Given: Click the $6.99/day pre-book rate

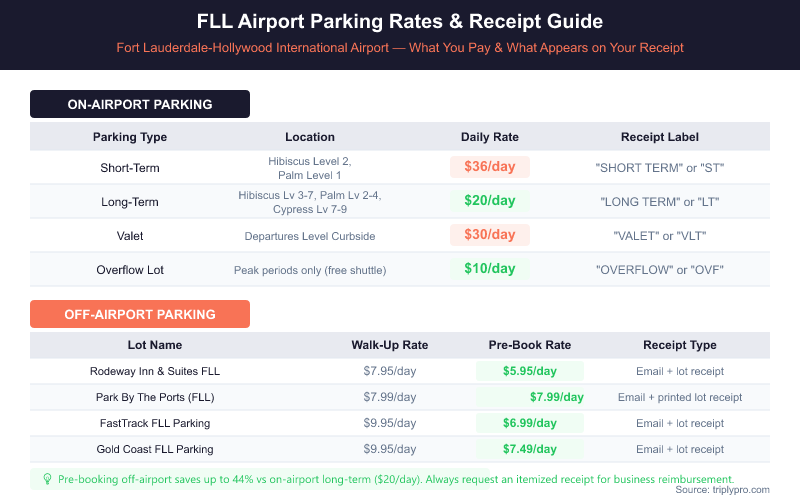Looking at the screenshot, I should [x=529, y=423].
